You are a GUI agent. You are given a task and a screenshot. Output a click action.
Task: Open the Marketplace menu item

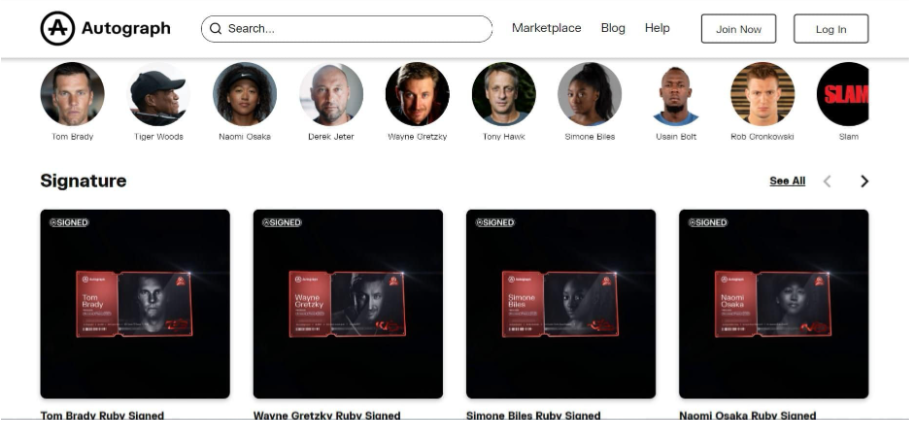546,28
